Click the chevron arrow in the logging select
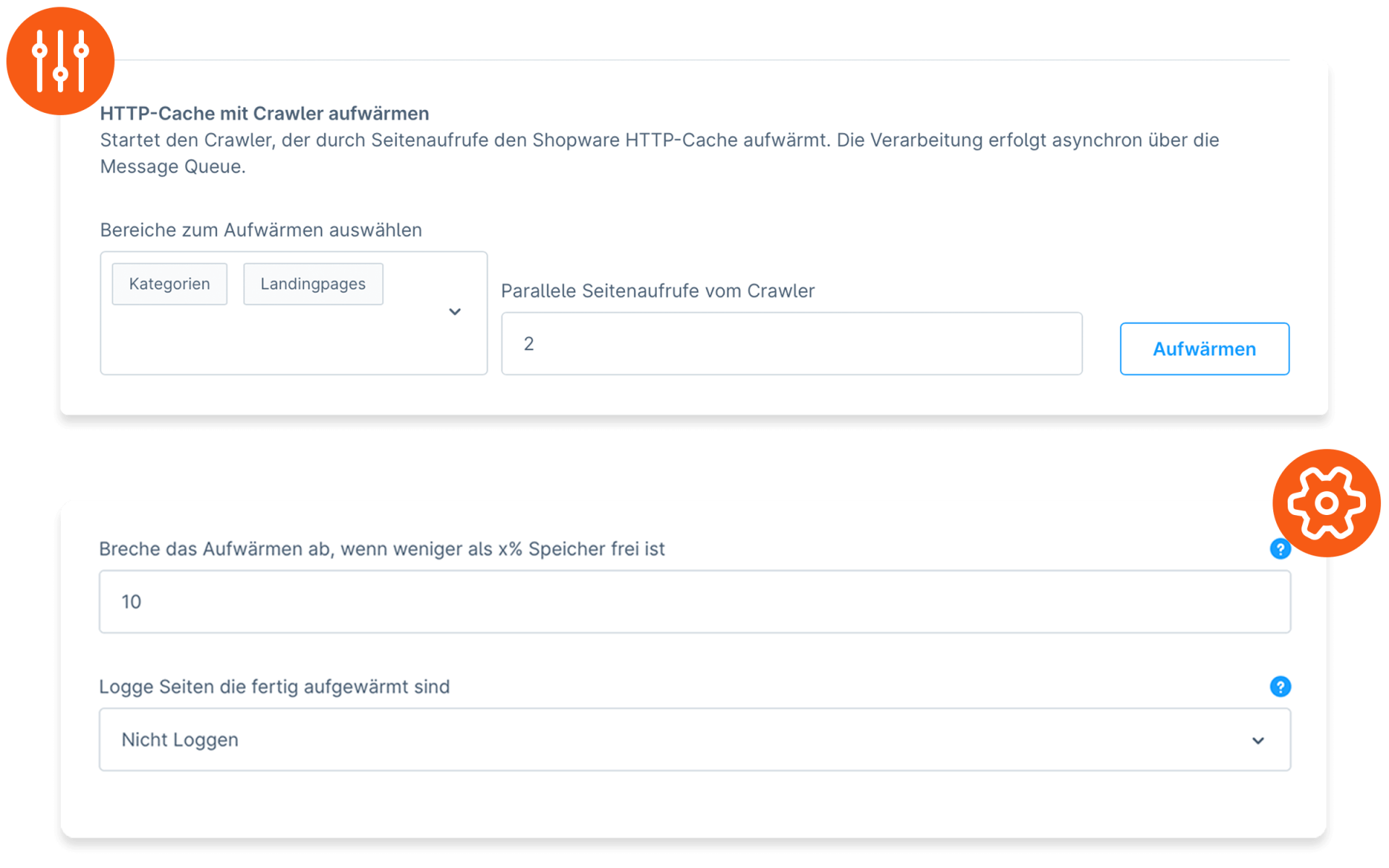The height and width of the screenshot is (868, 1389). [1258, 741]
